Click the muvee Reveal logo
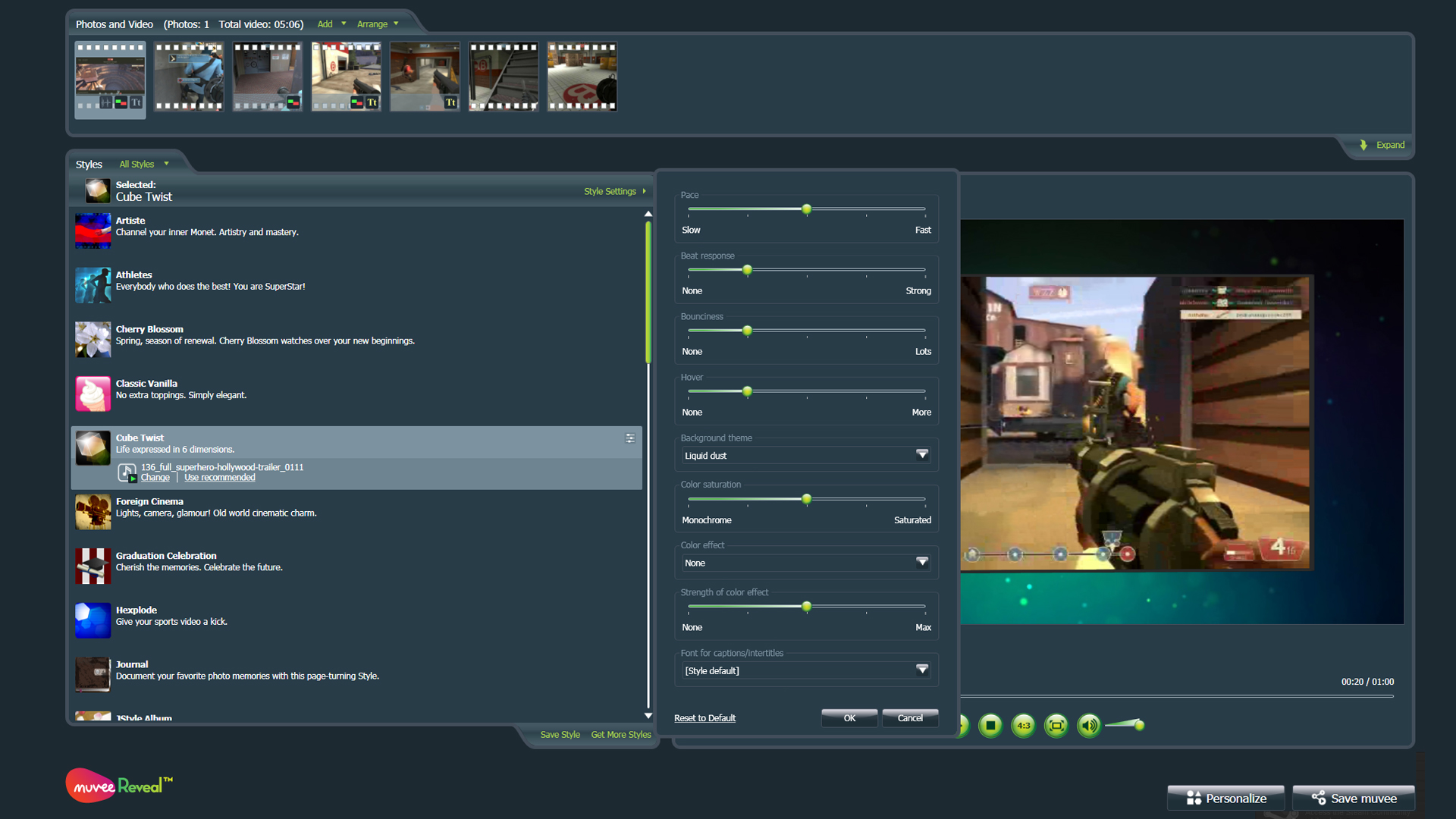Image resolution: width=1456 pixels, height=819 pixels. [x=119, y=785]
